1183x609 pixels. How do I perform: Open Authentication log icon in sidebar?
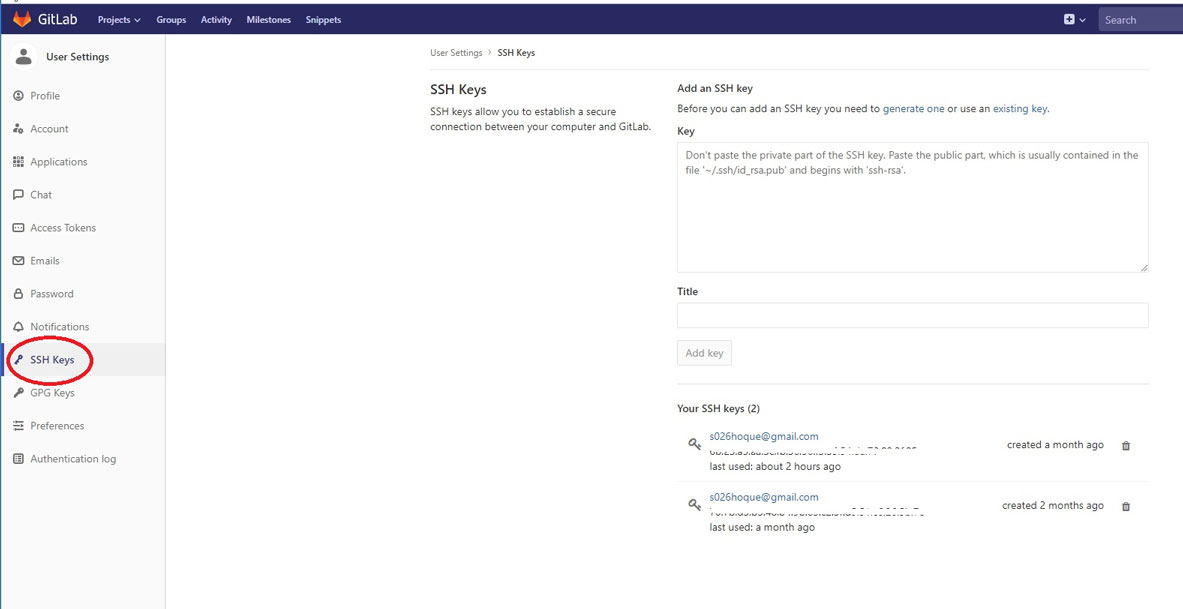19,459
